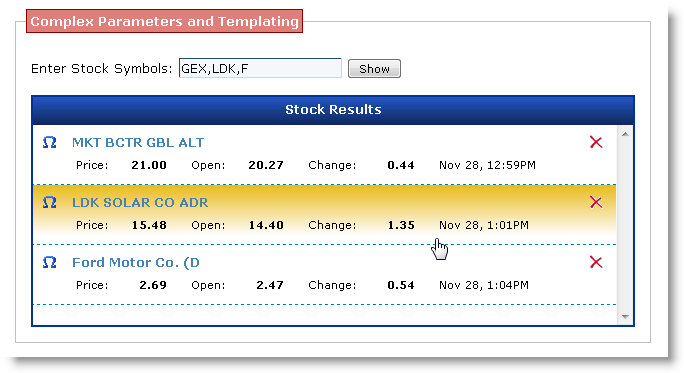Click the scrollbar down arrow in results list
This screenshot has height=373, width=684.
coord(625,317)
